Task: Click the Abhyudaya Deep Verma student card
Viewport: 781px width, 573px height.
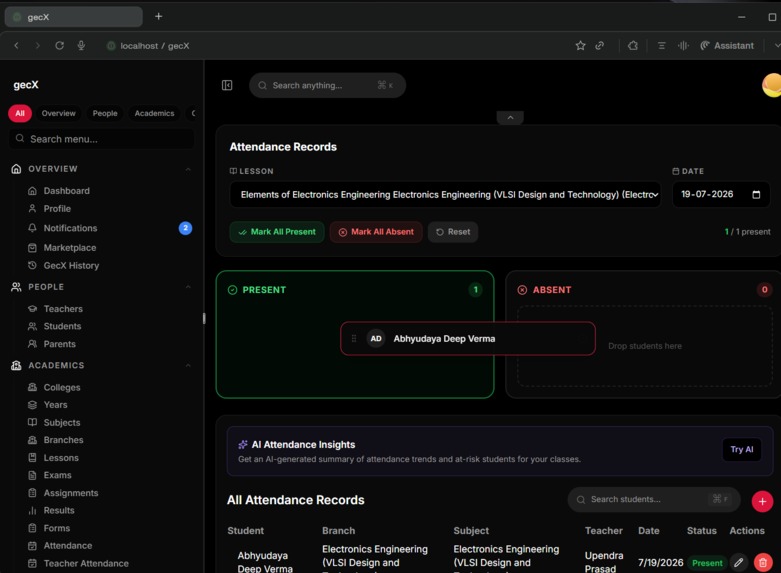Action: coord(468,338)
